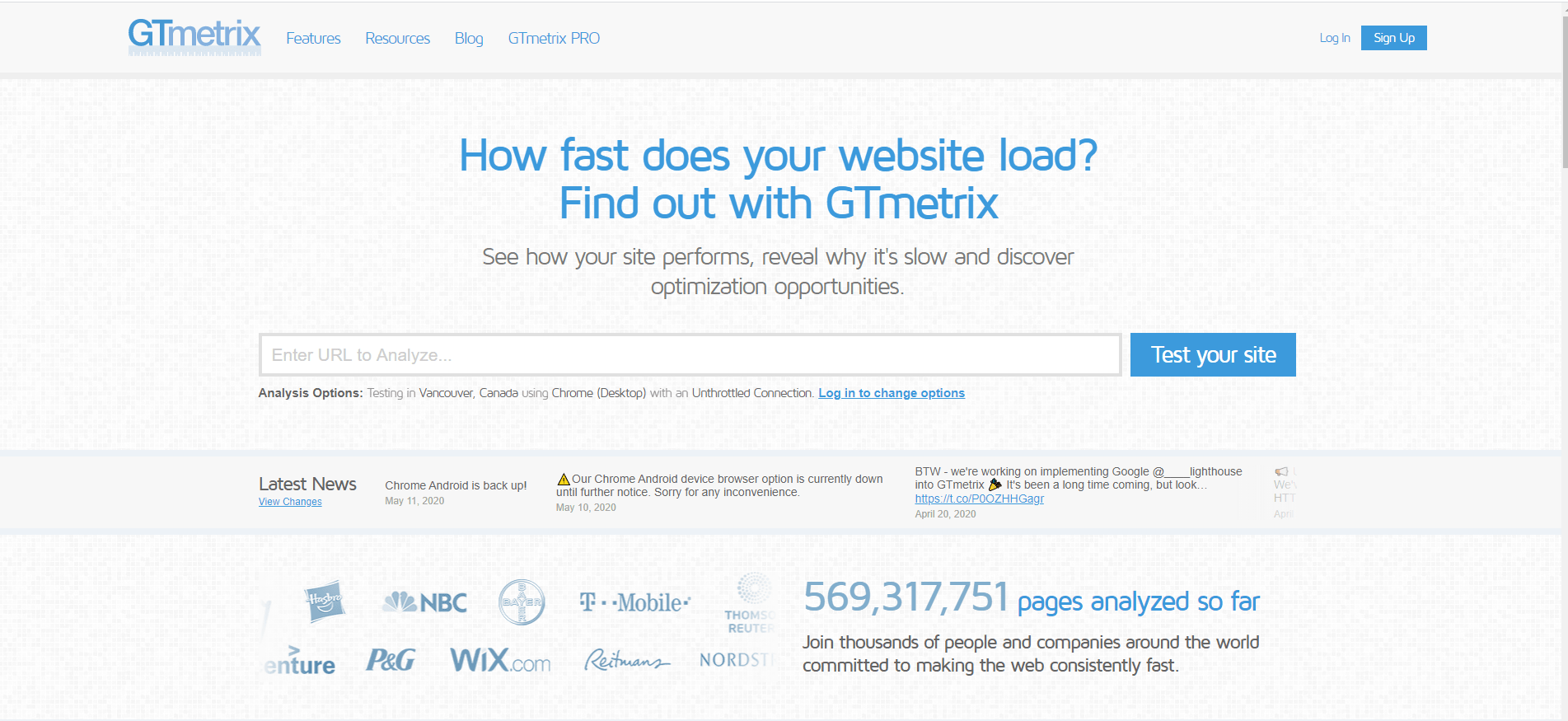This screenshot has width=1568, height=721.
Task: Click the GTmetrix logo
Action: coord(194,37)
